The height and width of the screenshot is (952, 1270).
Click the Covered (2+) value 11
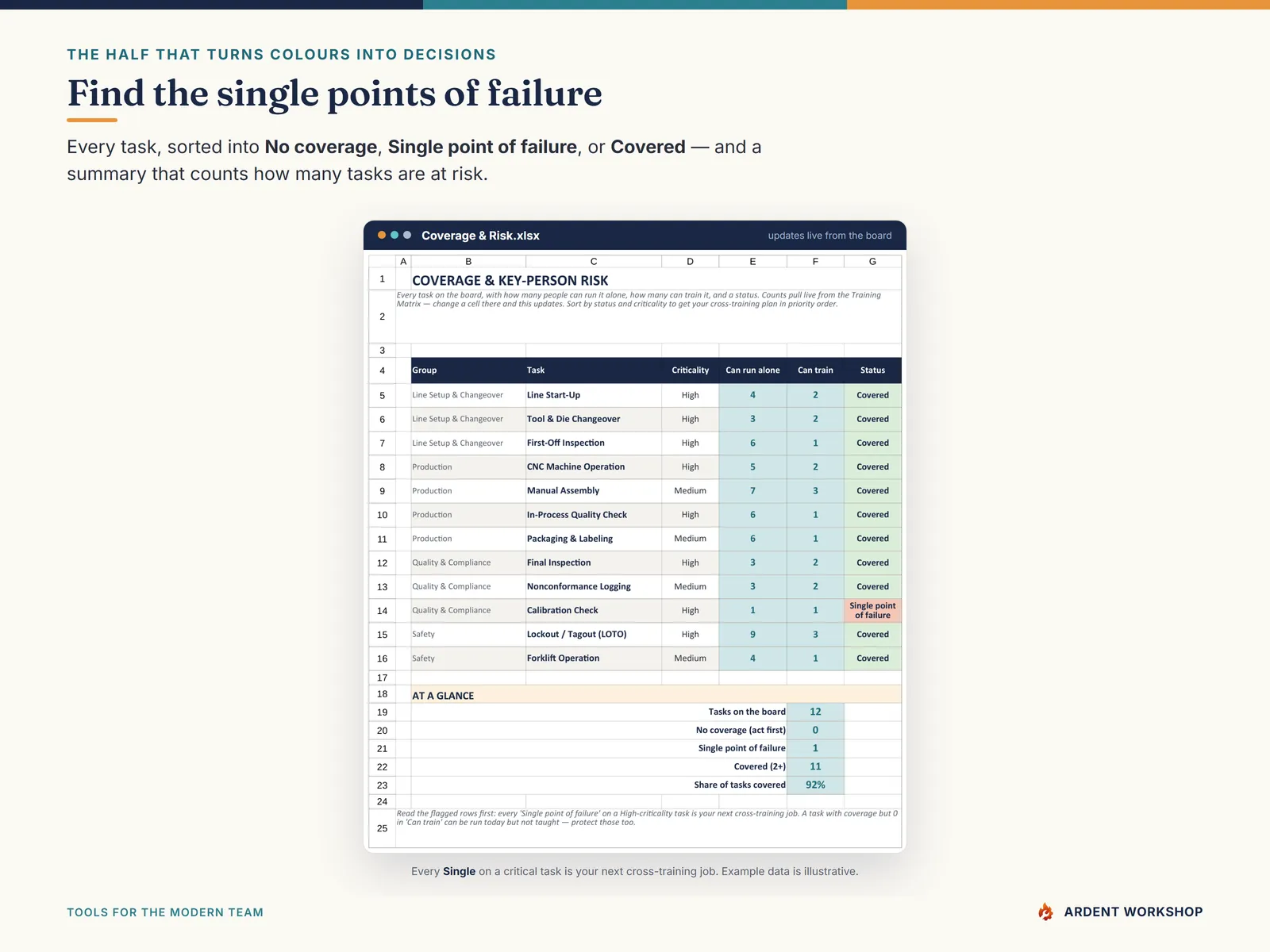click(x=815, y=766)
